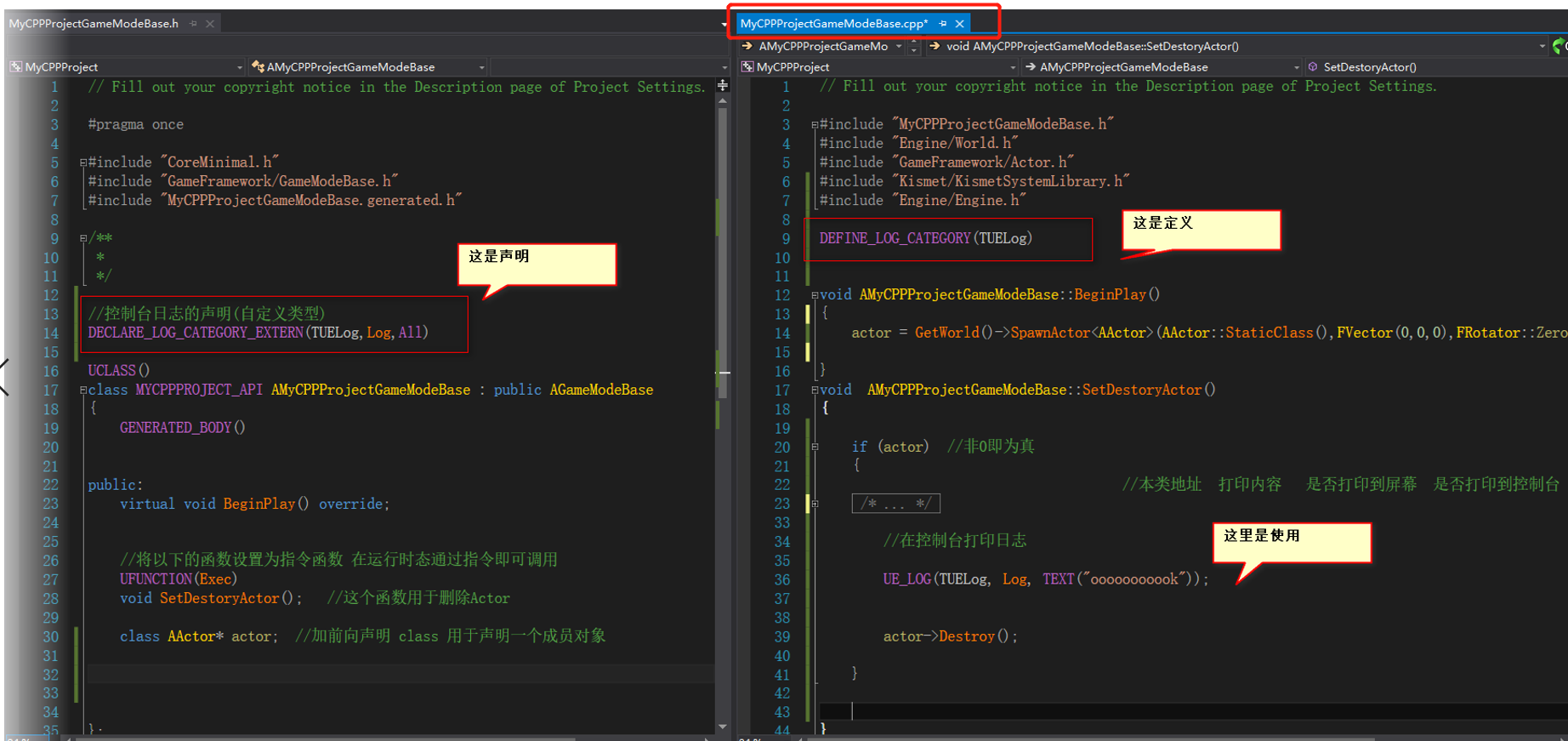Collapse the #include block at line 5 of the header

[x=83, y=162]
